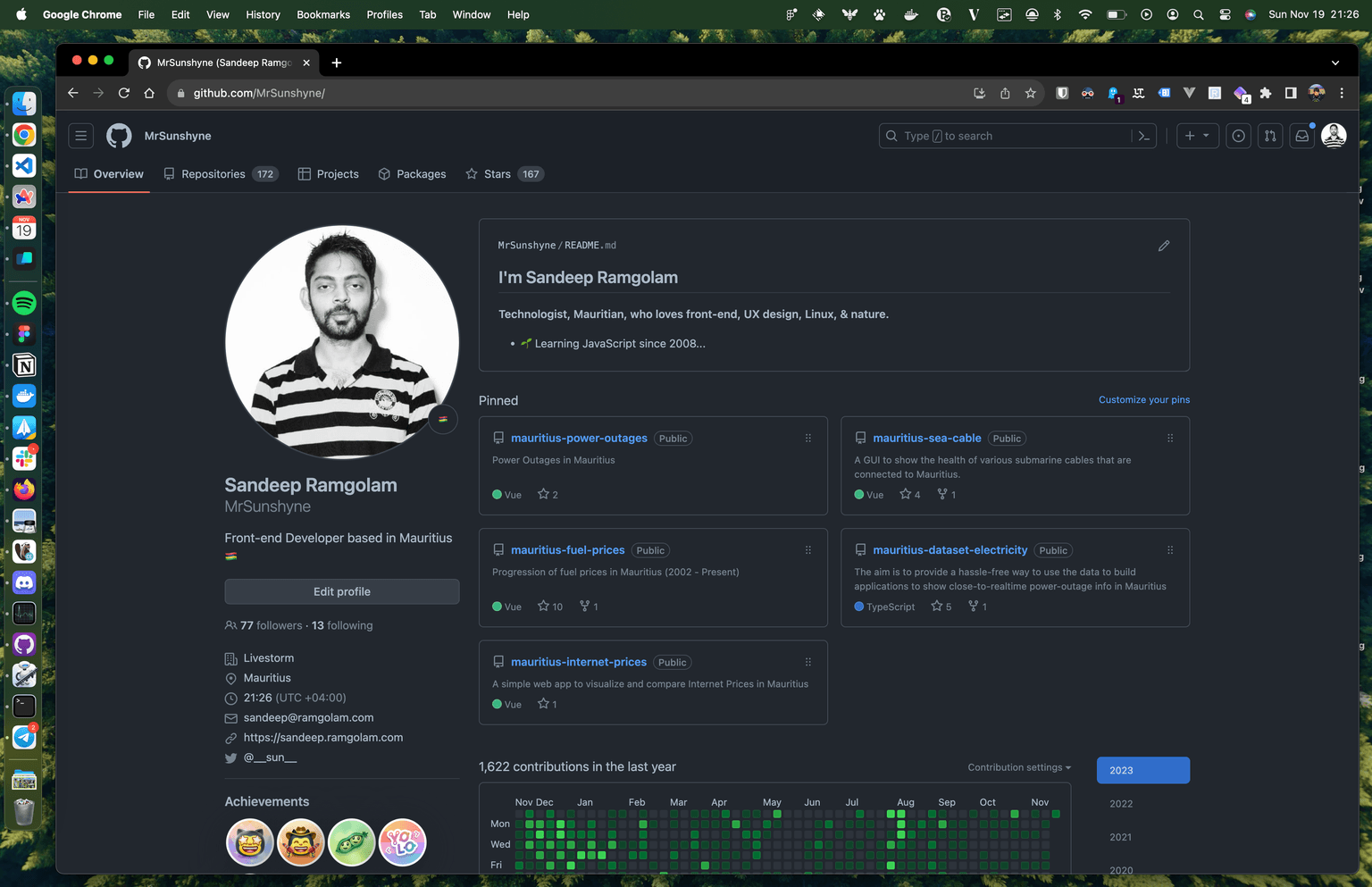Click the Type / to search field
The height and width of the screenshot is (887, 1372).
coord(1006,136)
